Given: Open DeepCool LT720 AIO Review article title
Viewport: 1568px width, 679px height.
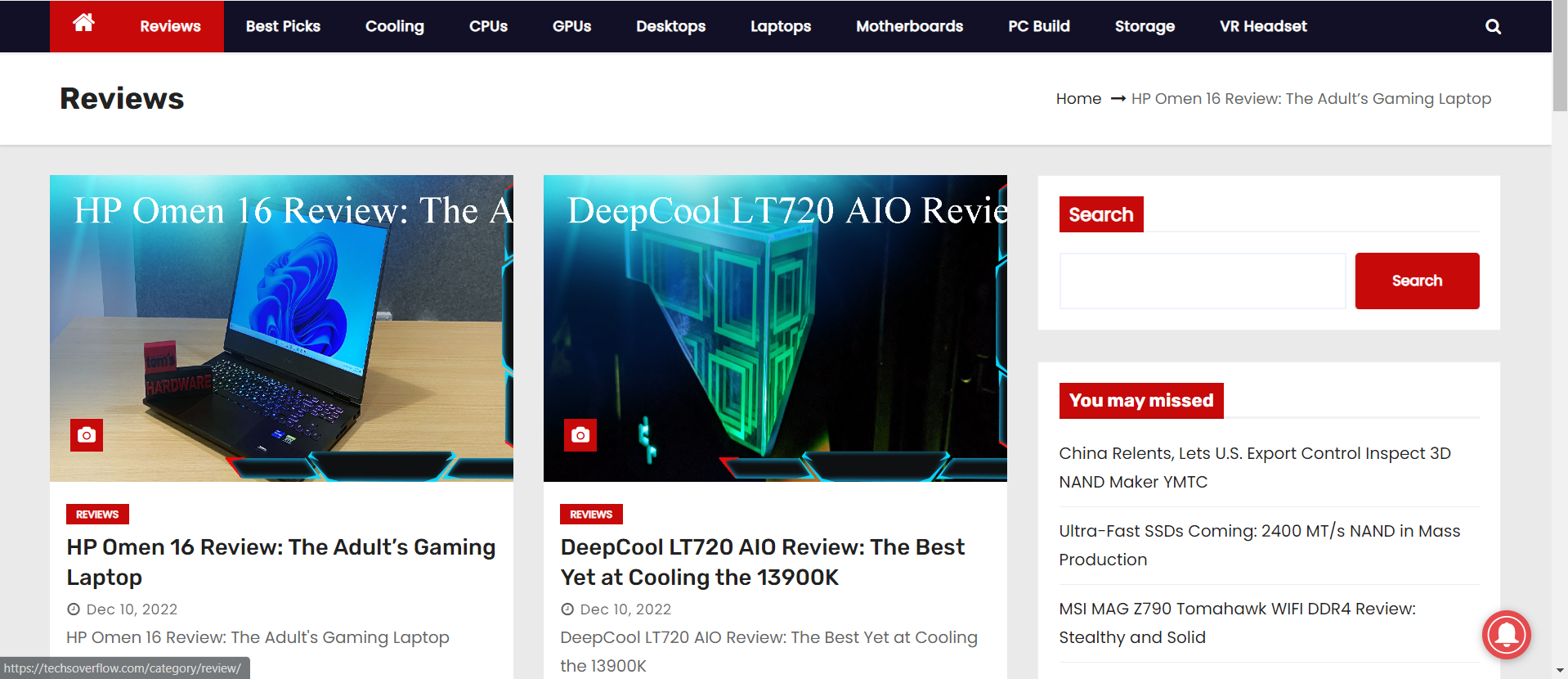Looking at the screenshot, I should click(763, 562).
